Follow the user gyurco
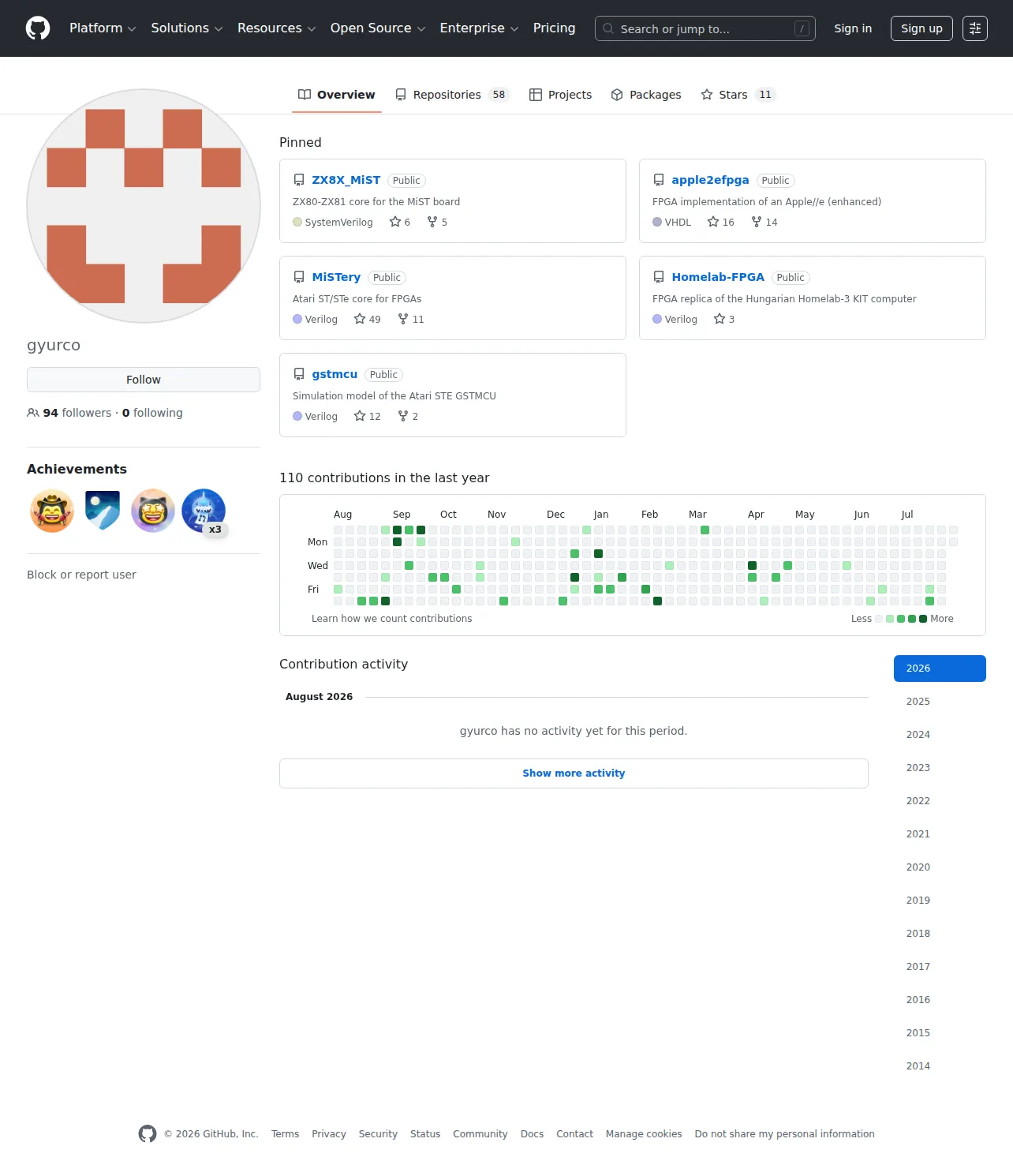This screenshot has height=1176, width=1013. tap(144, 380)
